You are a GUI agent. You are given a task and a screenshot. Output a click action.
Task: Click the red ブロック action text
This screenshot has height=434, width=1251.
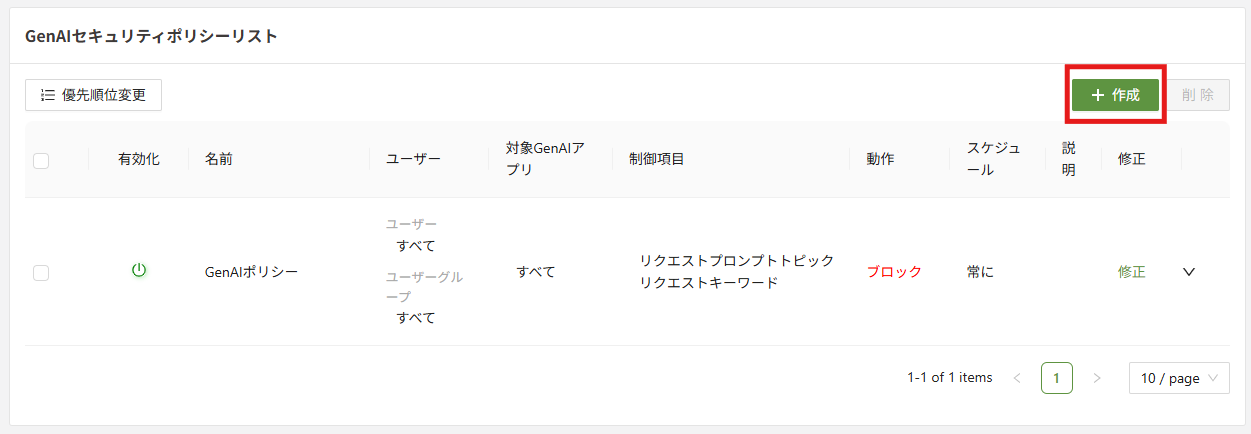(894, 272)
